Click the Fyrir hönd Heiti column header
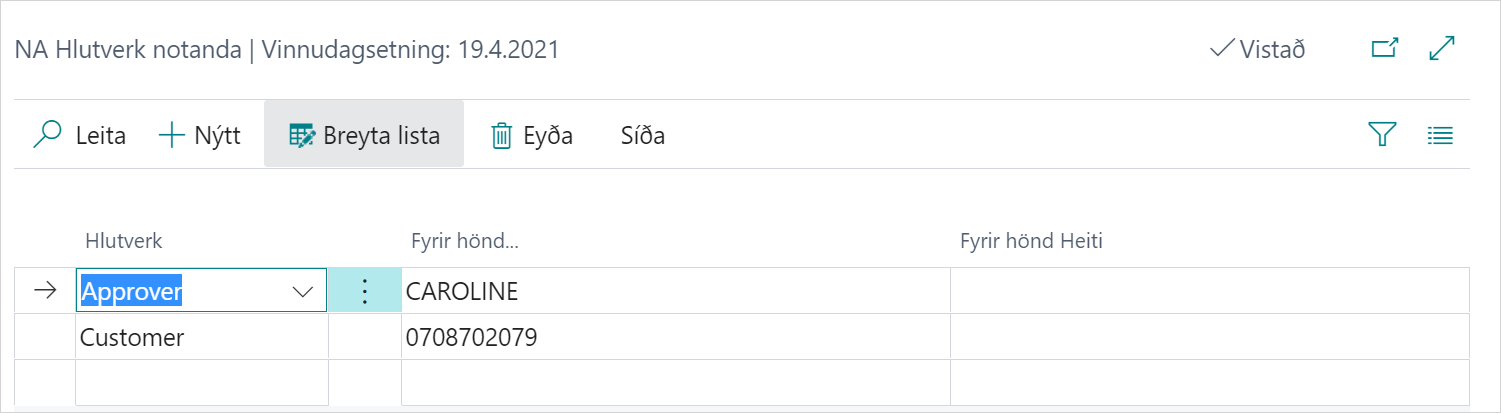 (1031, 241)
